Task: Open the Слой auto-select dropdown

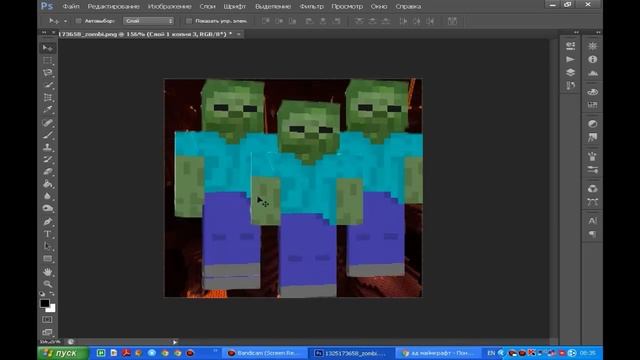Action: tap(149, 21)
